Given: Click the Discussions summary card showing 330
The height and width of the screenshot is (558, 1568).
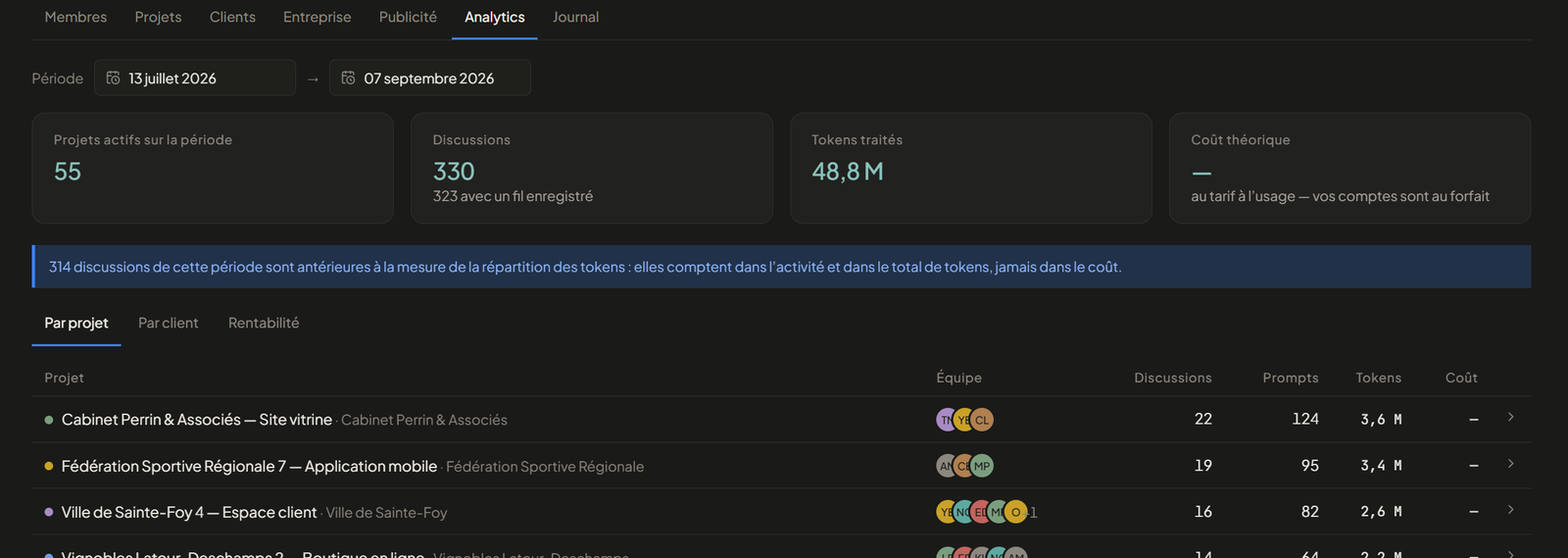Looking at the screenshot, I should [x=592, y=168].
